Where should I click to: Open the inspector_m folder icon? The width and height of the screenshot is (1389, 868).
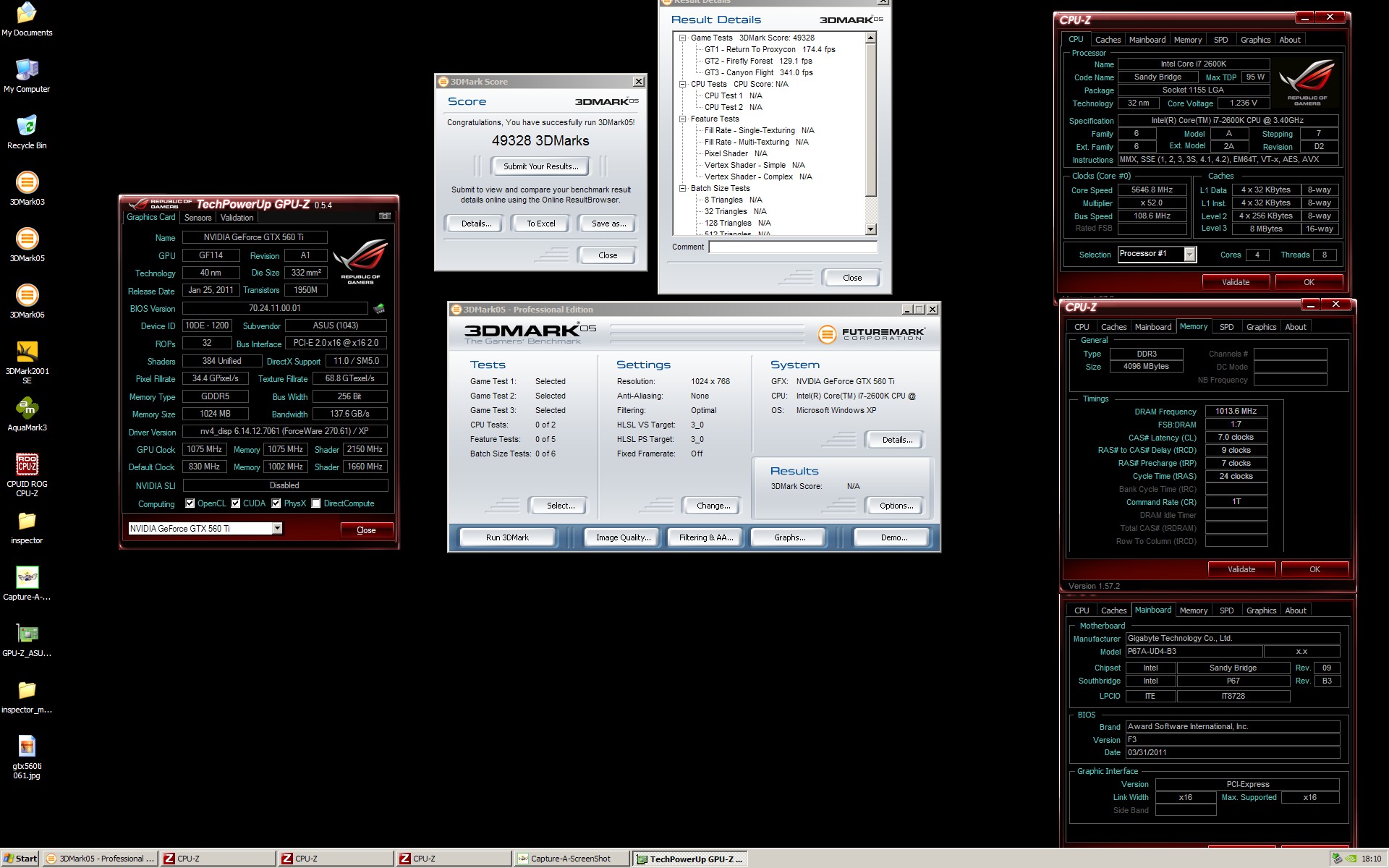pyautogui.click(x=27, y=690)
